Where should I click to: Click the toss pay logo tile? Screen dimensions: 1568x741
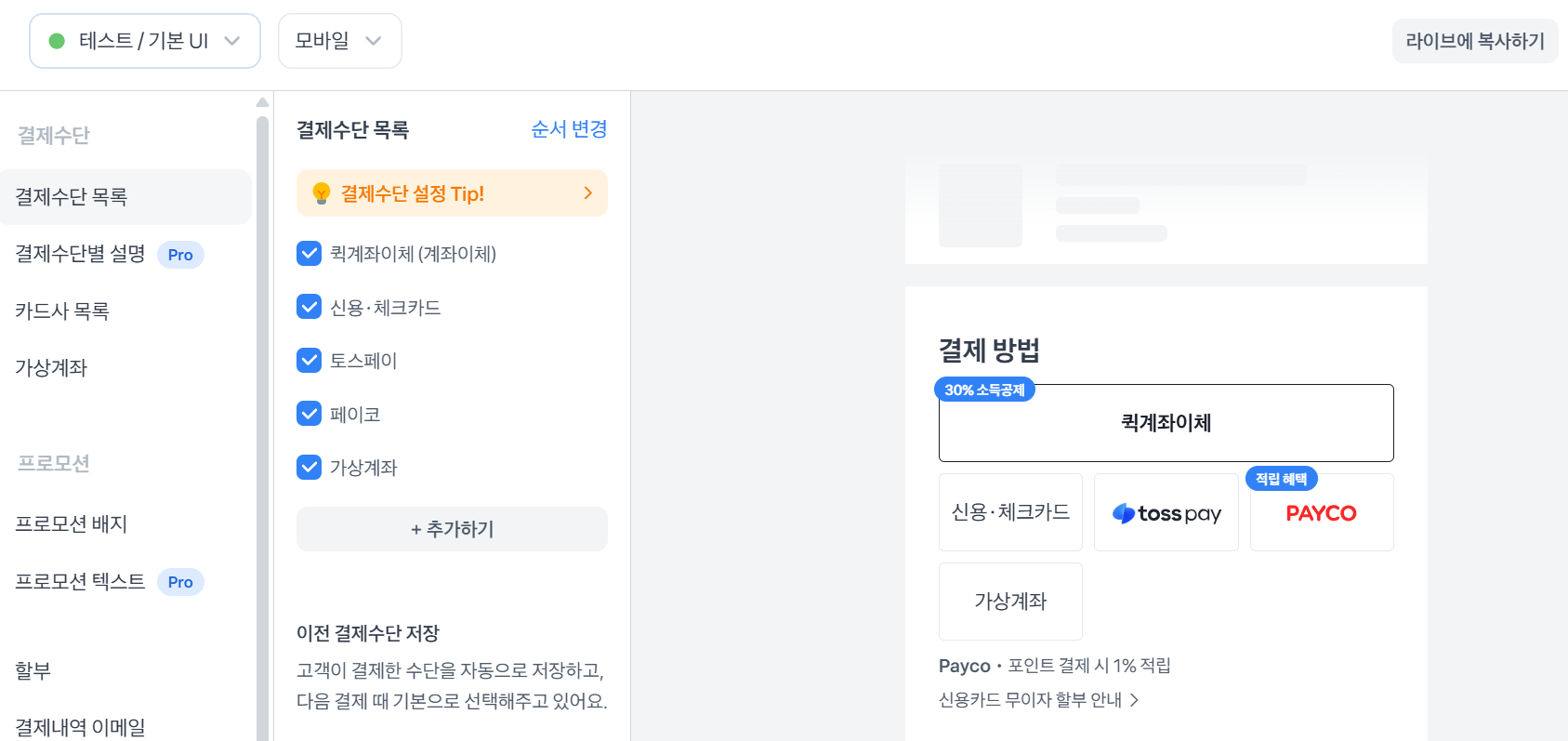point(1166,513)
